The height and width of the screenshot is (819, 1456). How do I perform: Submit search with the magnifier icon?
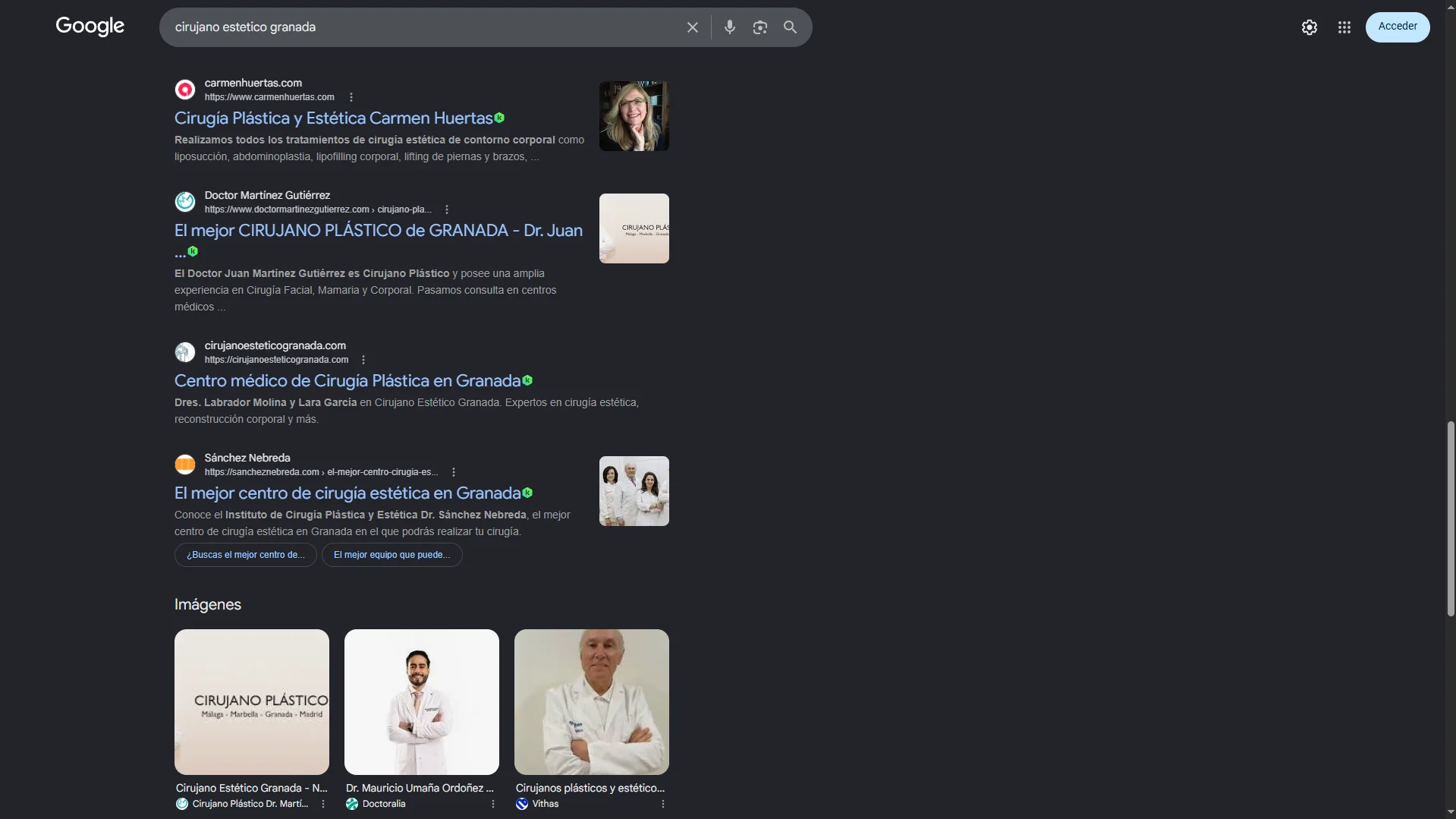[x=790, y=27]
